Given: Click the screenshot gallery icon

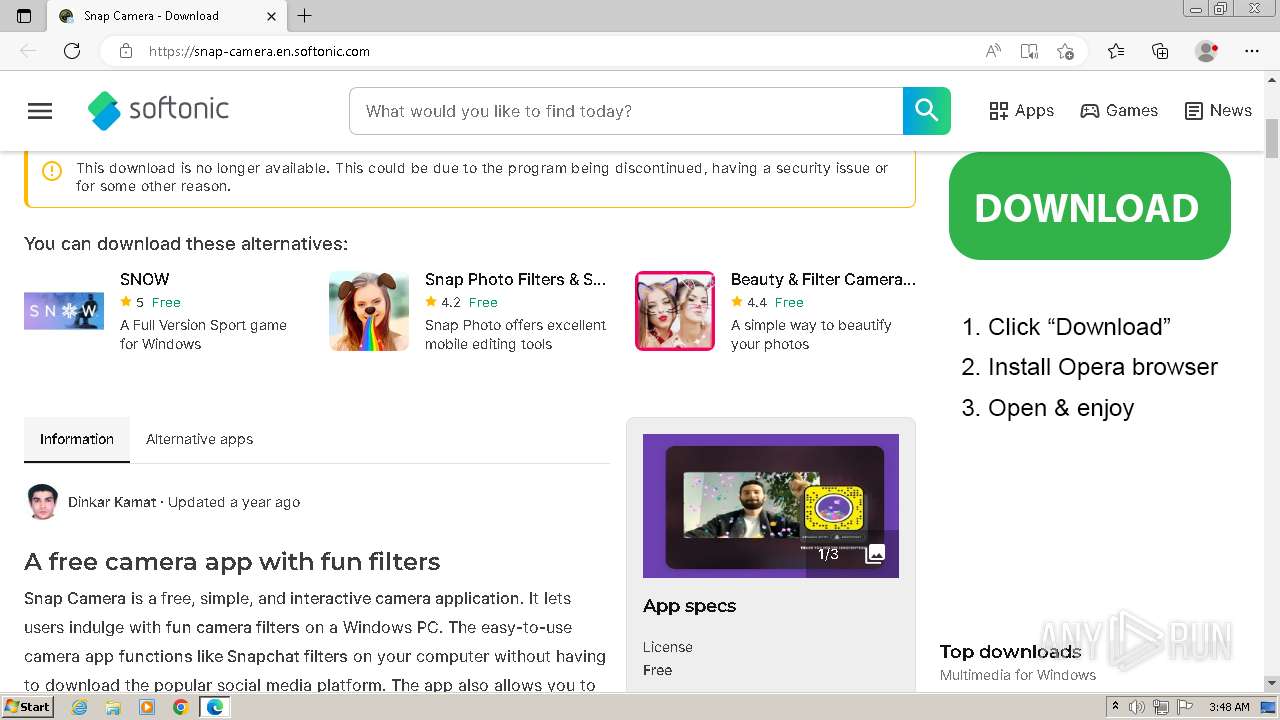Looking at the screenshot, I should click(x=875, y=553).
